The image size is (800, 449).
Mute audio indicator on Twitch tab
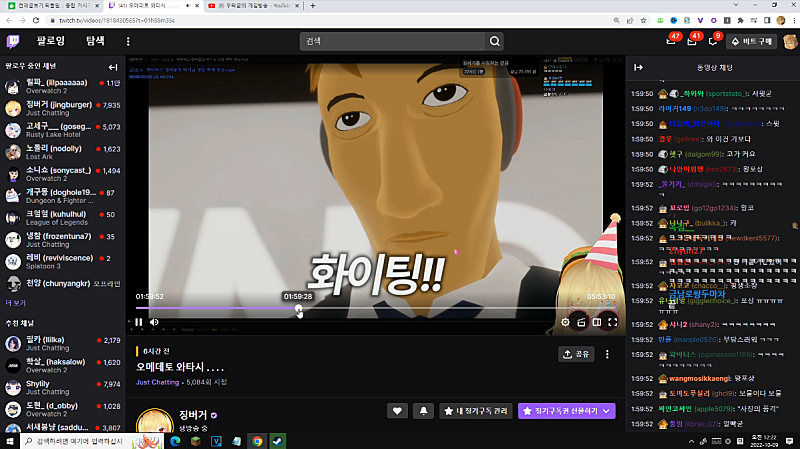[x=188, y=6]
